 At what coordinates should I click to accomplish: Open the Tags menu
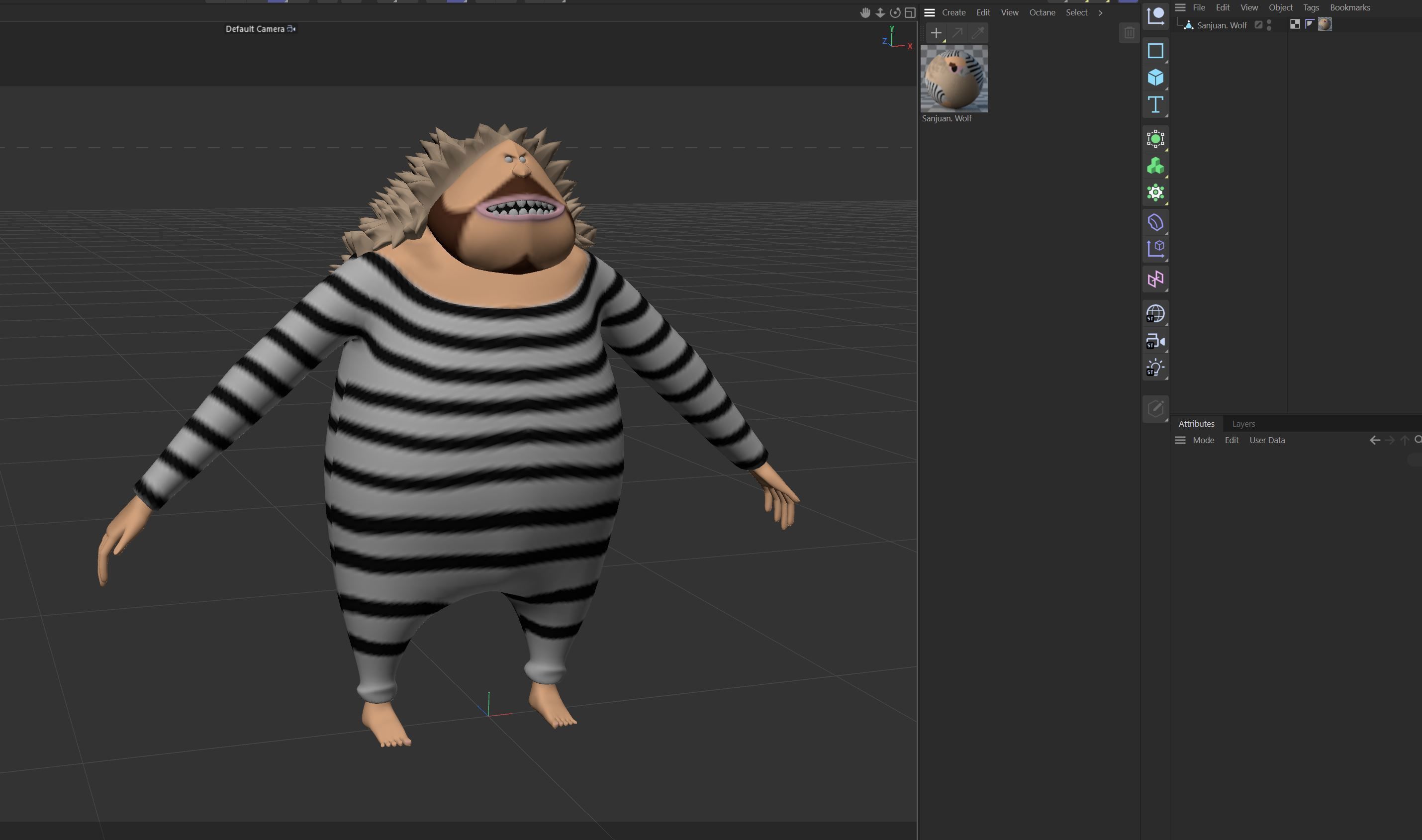point(1311,7)
